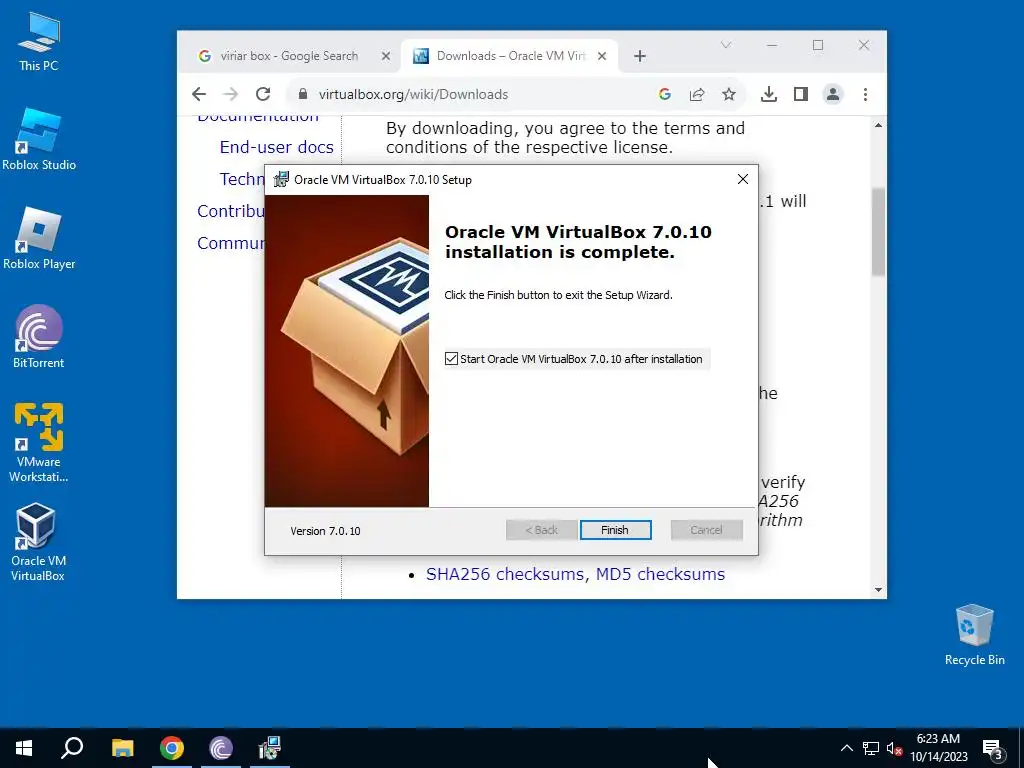This screenshot has width=1024, height=768.
Task: Select the Roblox Player desktop shortcut
Action: 39,239
